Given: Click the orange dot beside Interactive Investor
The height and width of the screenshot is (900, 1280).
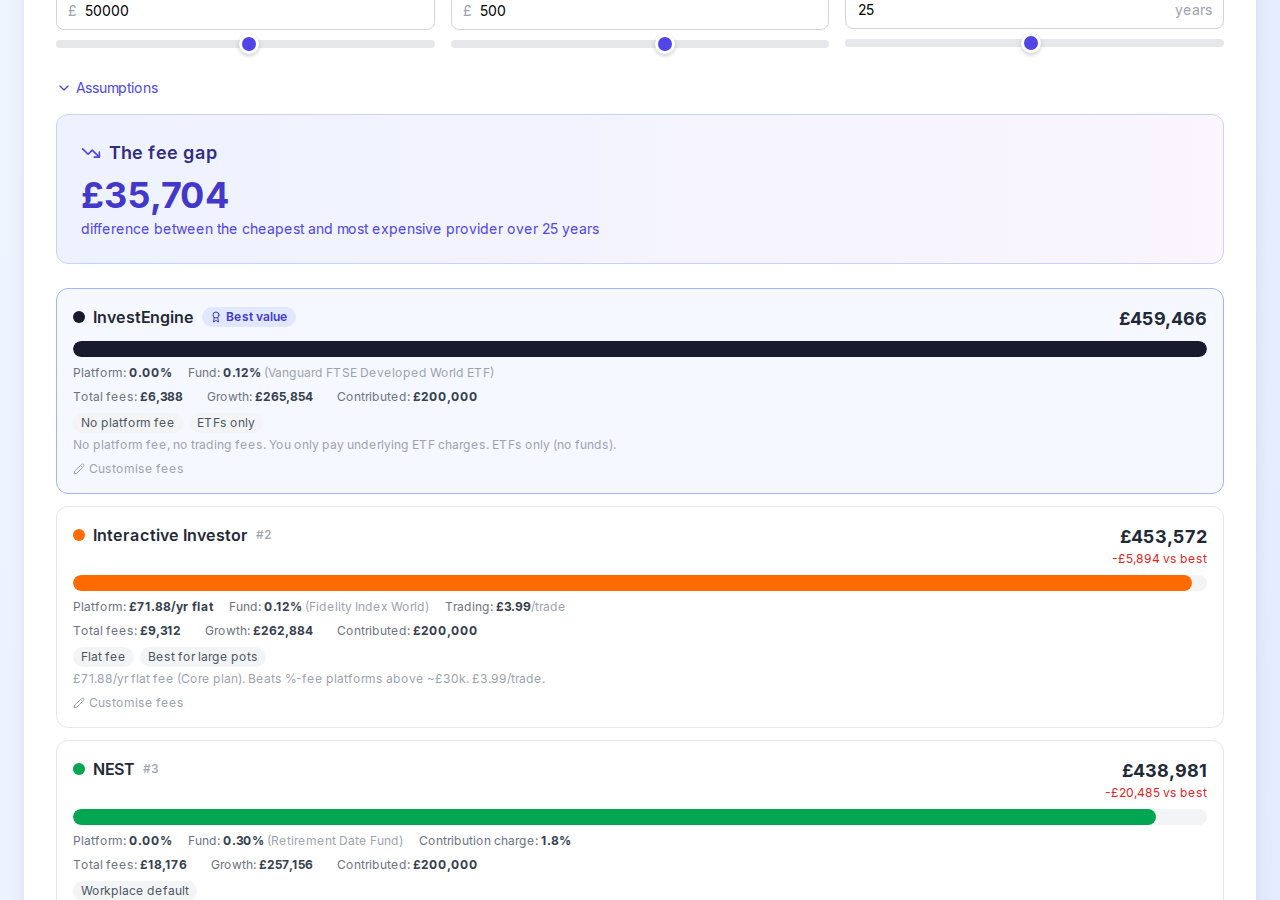Looking at the screenshot, I should (79, 535).
